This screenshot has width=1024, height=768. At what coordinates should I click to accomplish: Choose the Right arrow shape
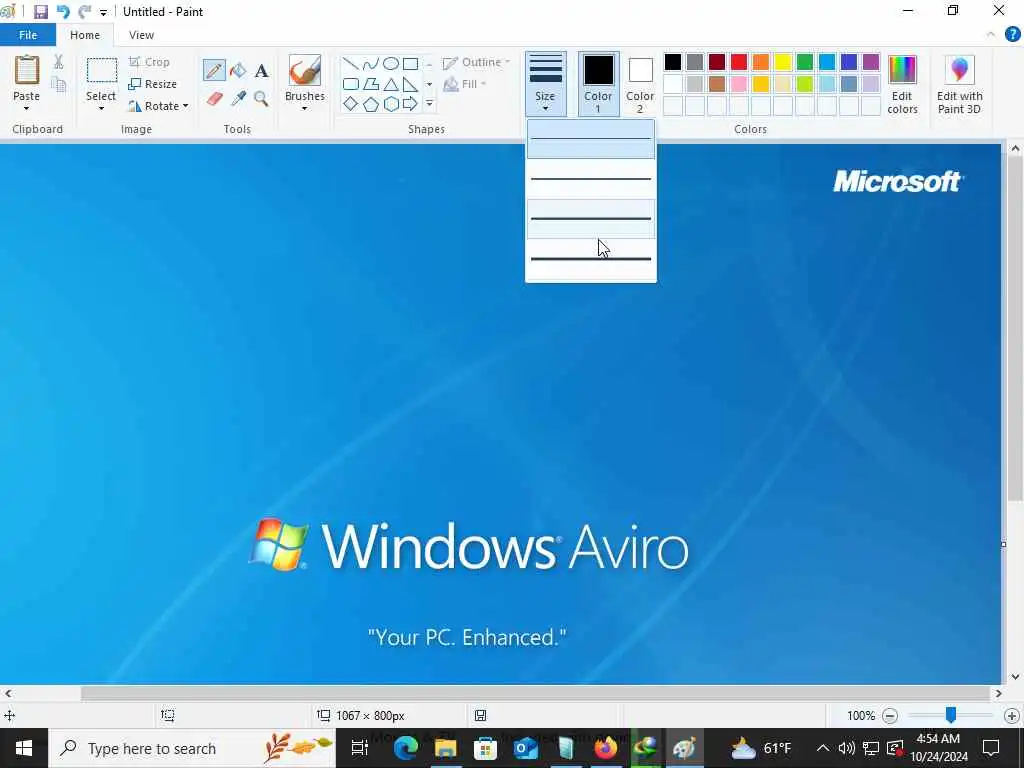410,104
